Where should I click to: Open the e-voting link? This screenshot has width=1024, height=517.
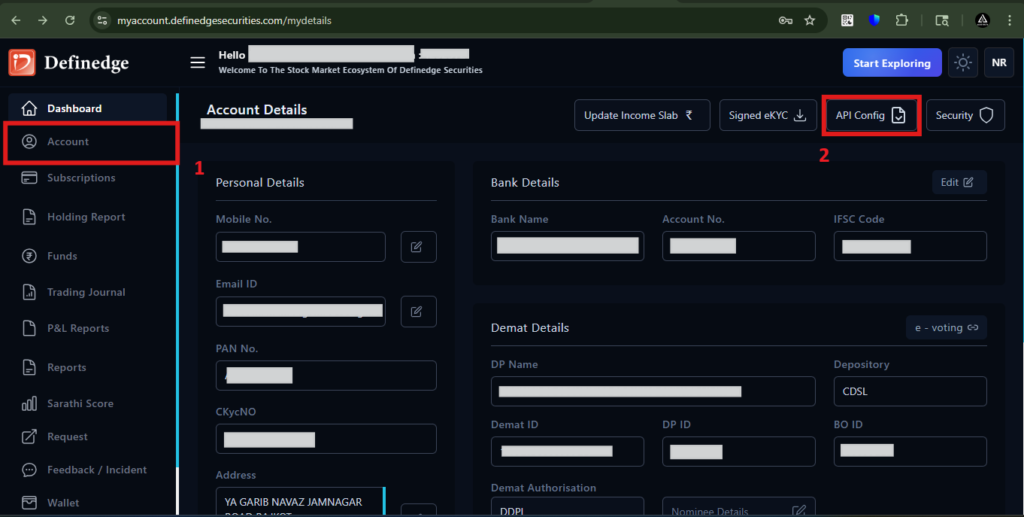point(946,328)
